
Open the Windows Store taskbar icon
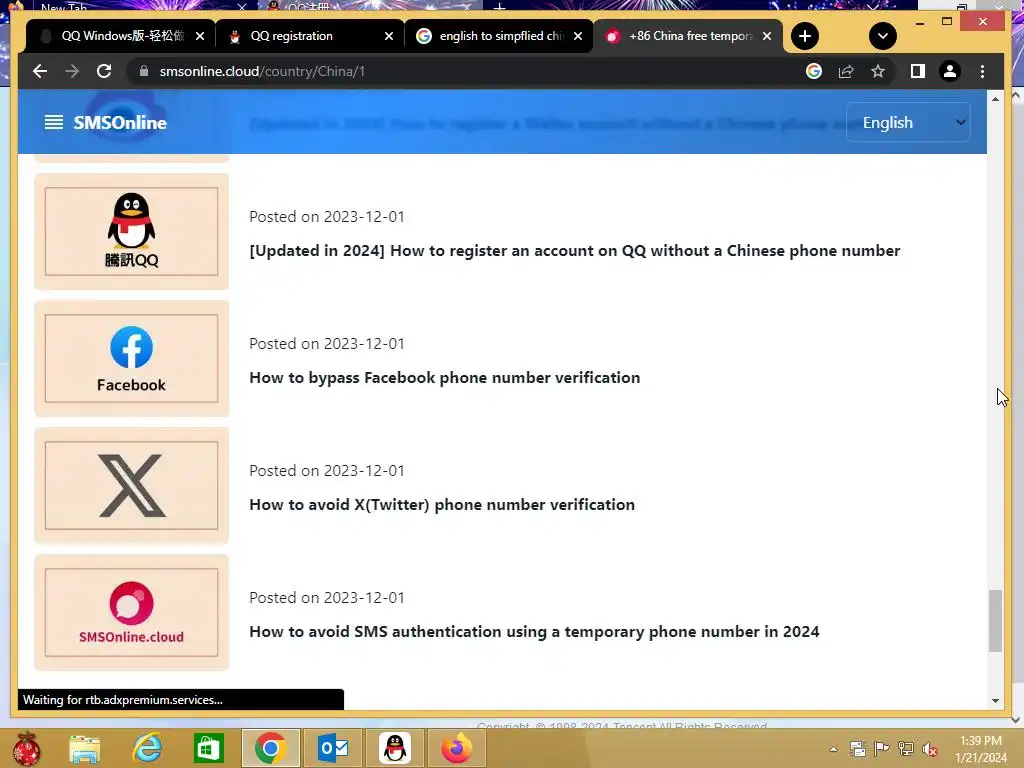tap(209, 748)
